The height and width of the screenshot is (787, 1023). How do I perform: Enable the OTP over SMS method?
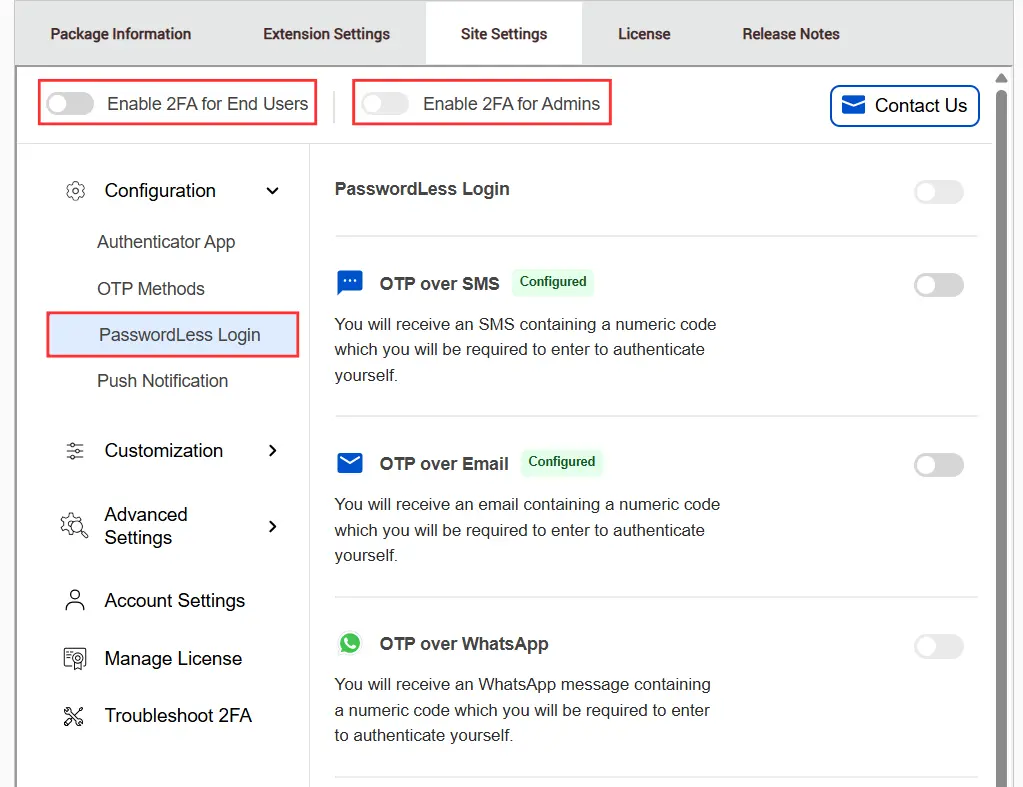(x=938, y=285)
